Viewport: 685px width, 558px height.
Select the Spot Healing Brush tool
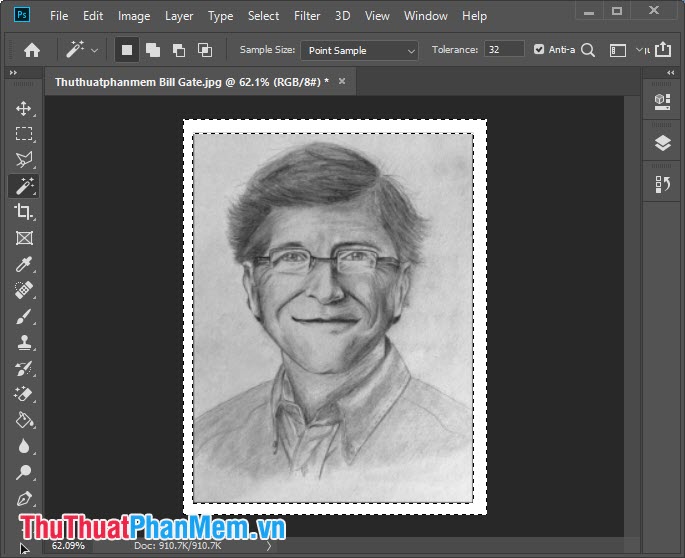click(24, 290)
